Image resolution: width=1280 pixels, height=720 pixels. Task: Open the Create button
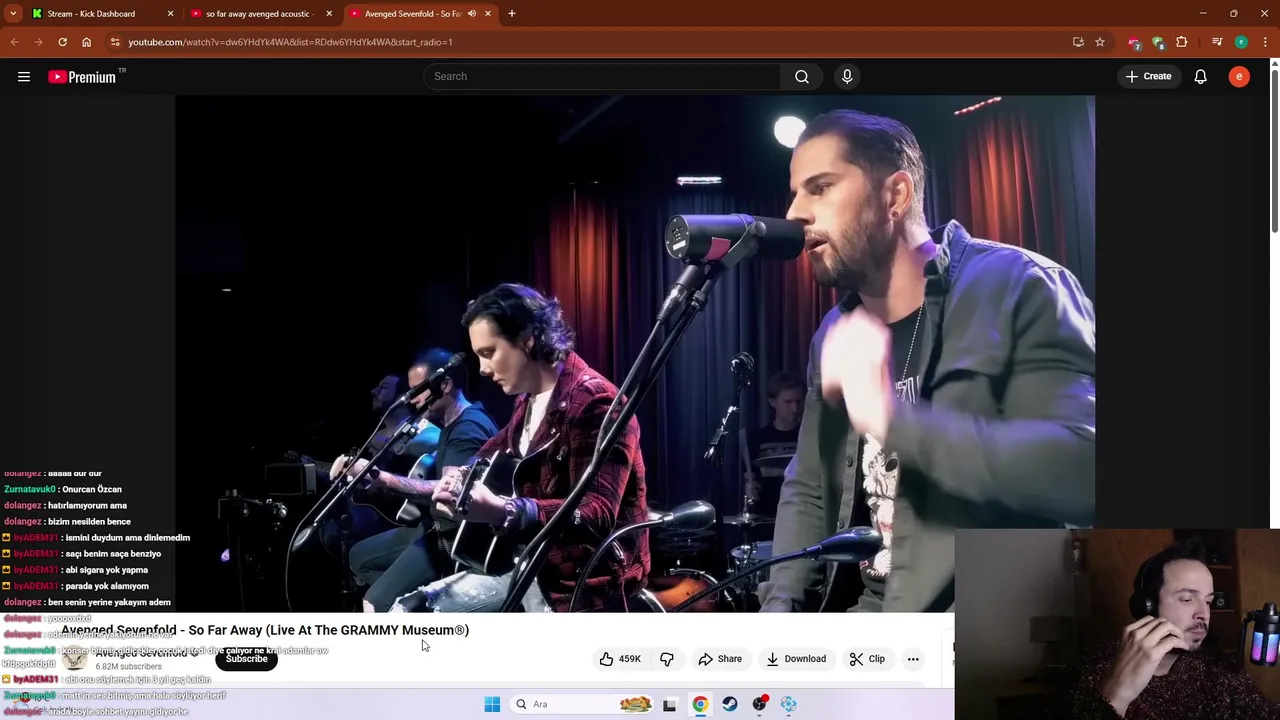coord(1148,76)
